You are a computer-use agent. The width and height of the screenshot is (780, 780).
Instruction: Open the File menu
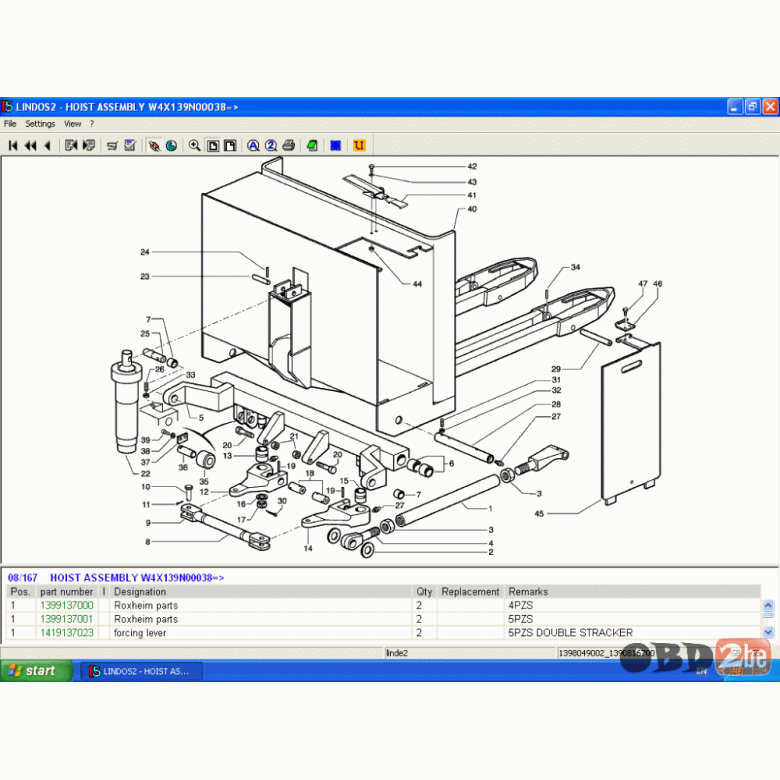[10, 124]
